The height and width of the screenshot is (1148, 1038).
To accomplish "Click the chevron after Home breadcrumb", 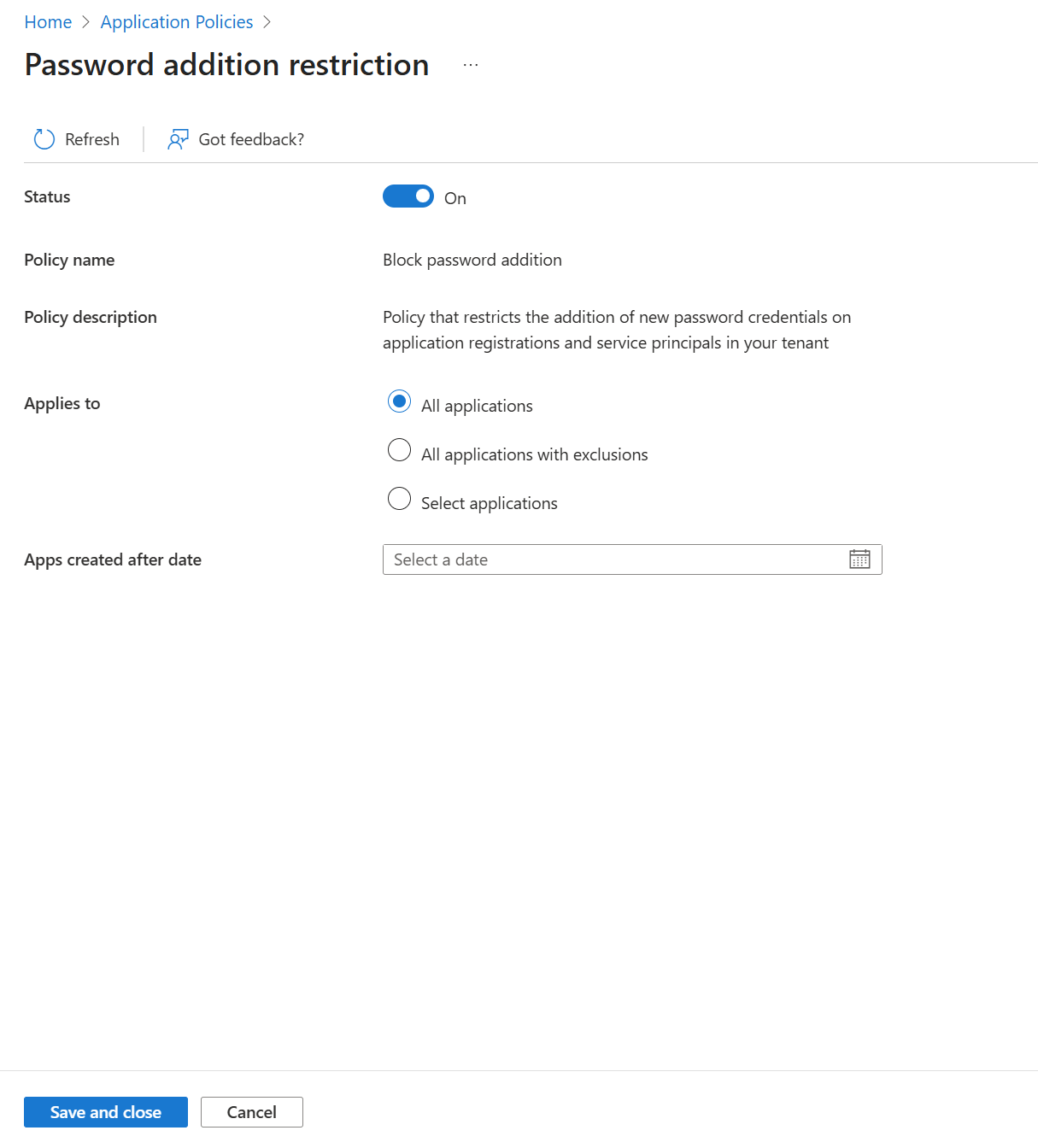I will 85,22.
